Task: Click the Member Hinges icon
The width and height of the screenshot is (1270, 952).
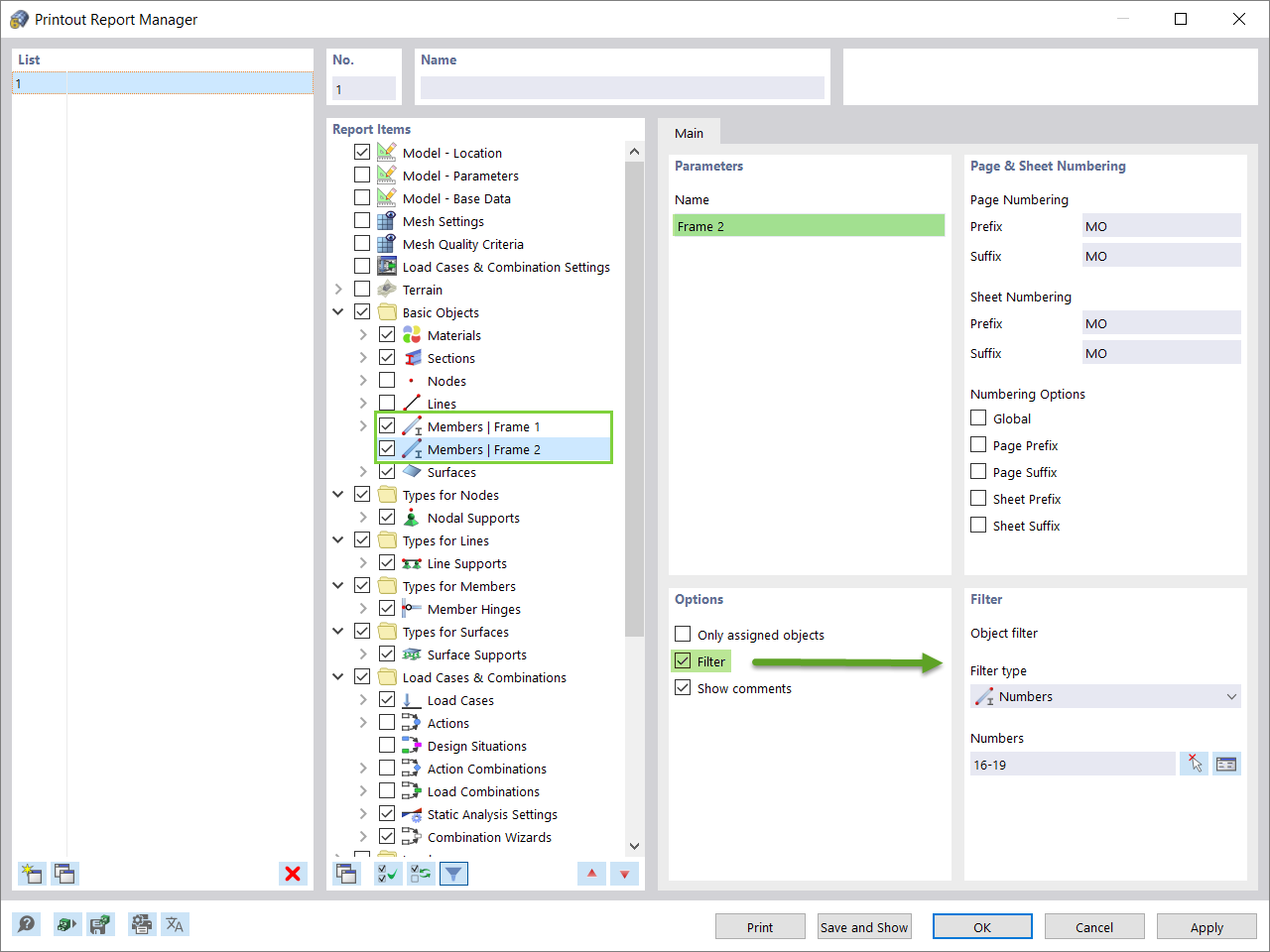Action: (x=412, y=609)
